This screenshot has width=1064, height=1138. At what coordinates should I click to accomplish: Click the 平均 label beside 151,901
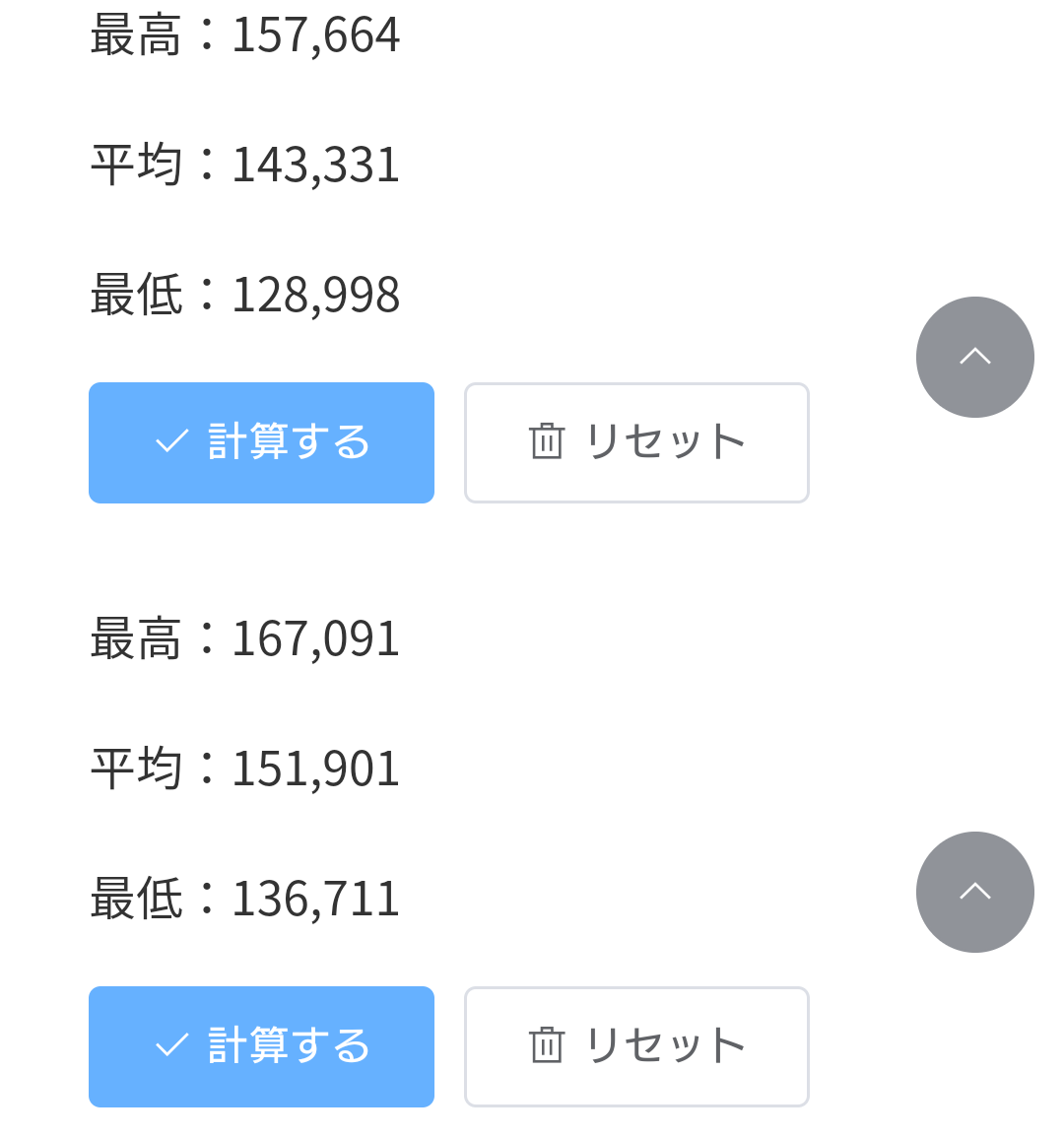click(x=136, y=769)
